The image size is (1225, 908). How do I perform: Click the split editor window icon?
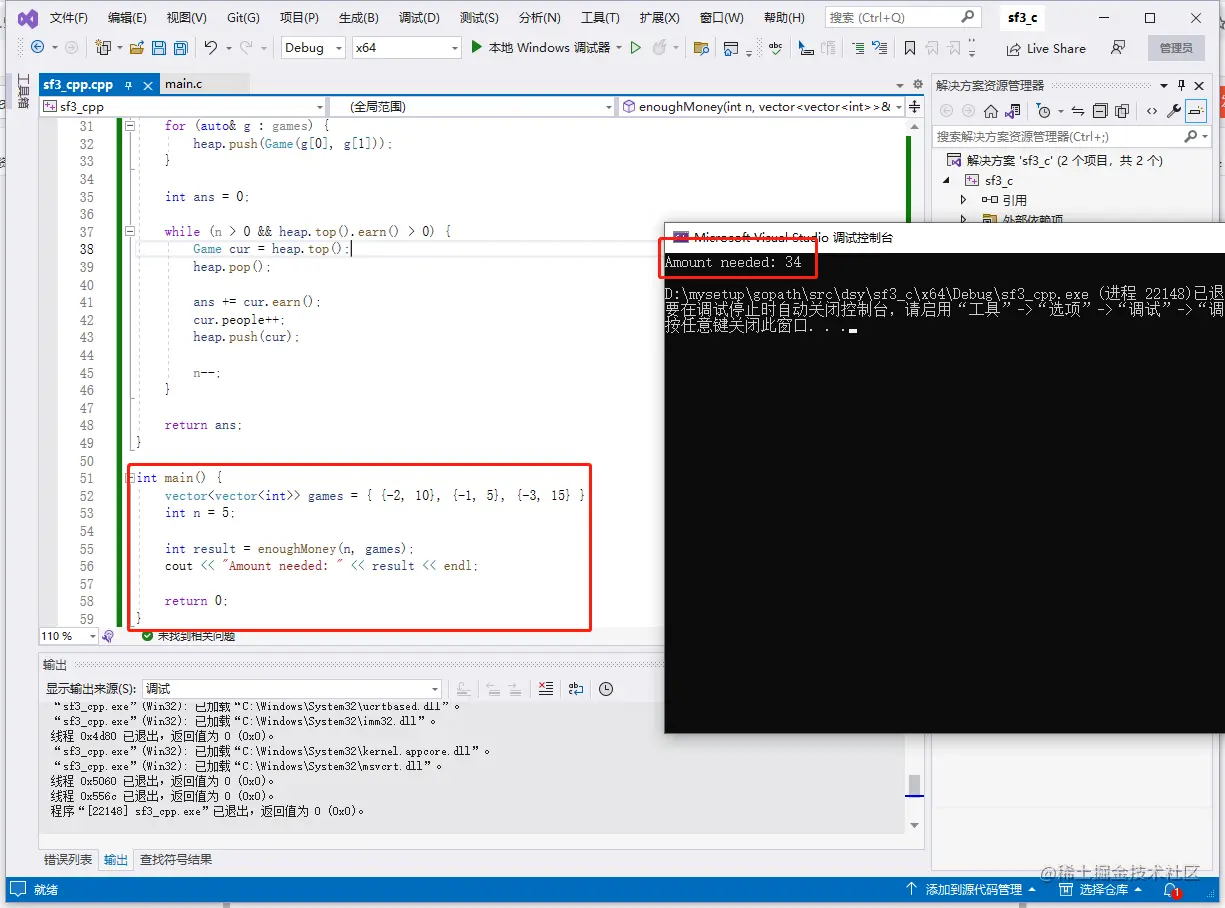916,106
